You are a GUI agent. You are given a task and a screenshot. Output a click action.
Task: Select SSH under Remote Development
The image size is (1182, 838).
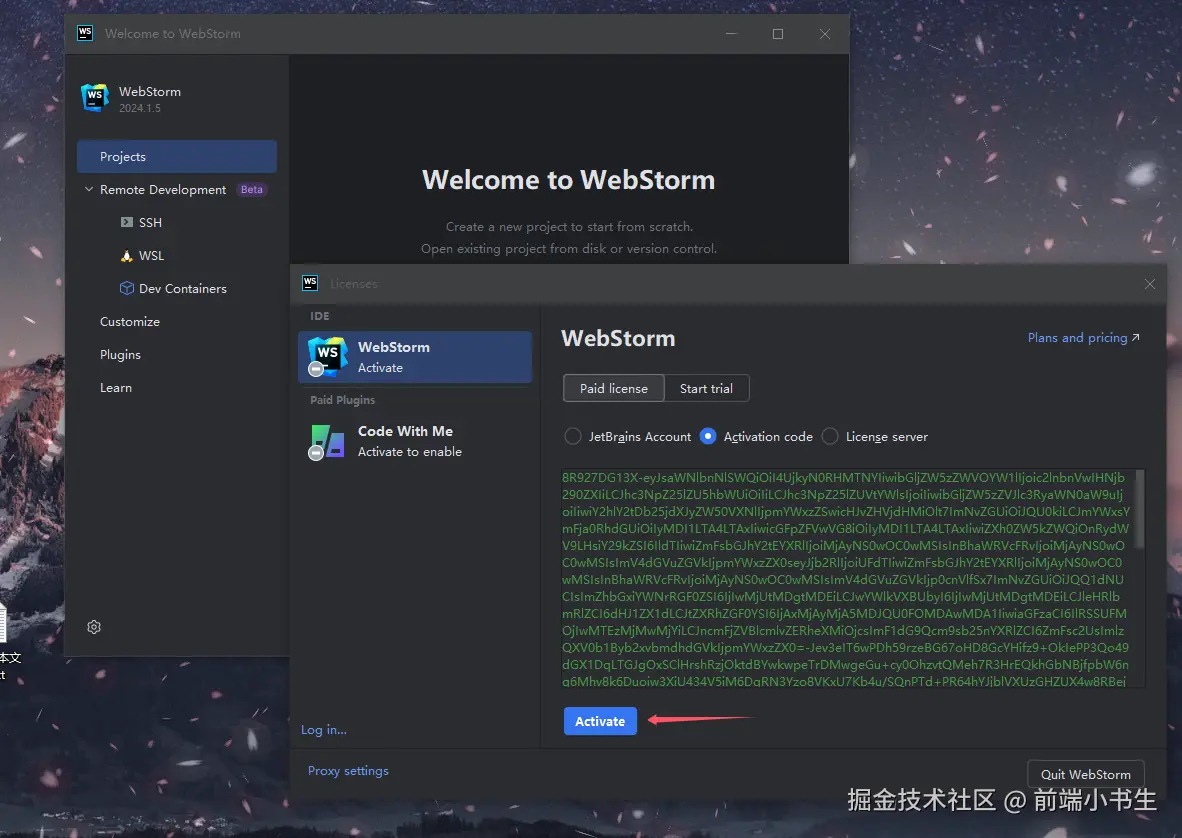click(150, 222)
